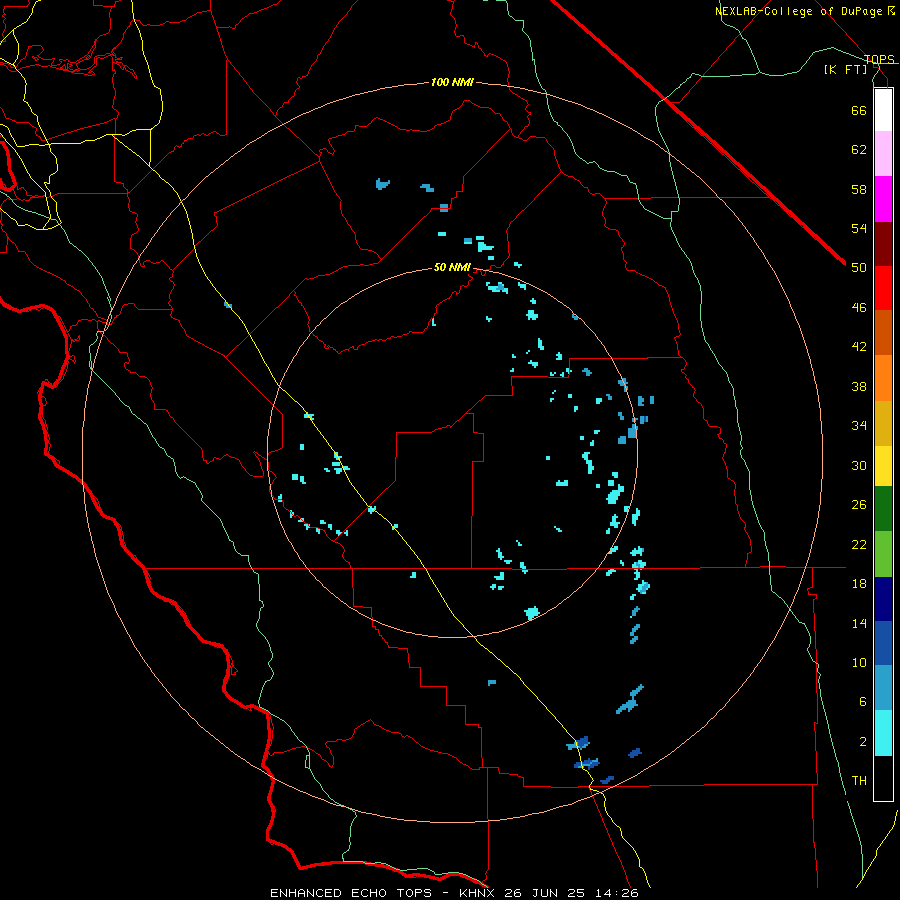The height and width of the screenshot is (900, 900).
Task: Click the light green 22-26 kft swatch
Action: pos(883,554)
